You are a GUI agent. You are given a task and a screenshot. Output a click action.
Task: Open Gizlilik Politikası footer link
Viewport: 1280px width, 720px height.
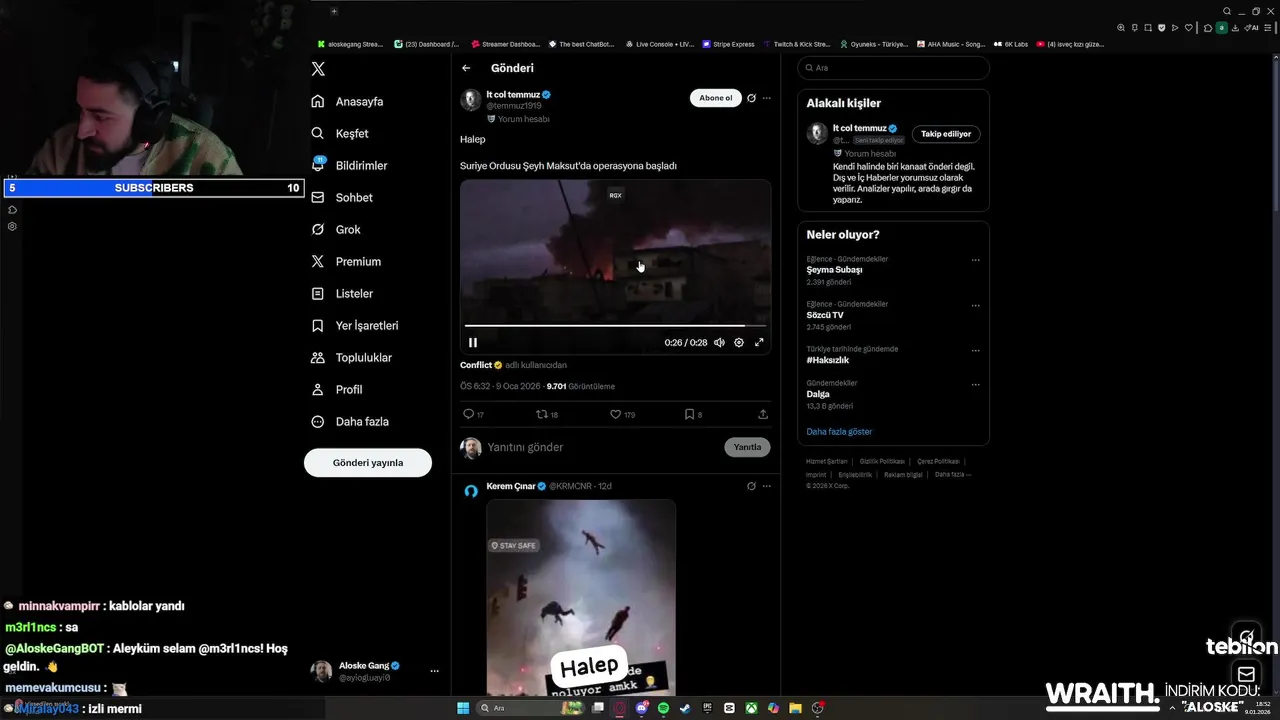click(x=882, y=461)
